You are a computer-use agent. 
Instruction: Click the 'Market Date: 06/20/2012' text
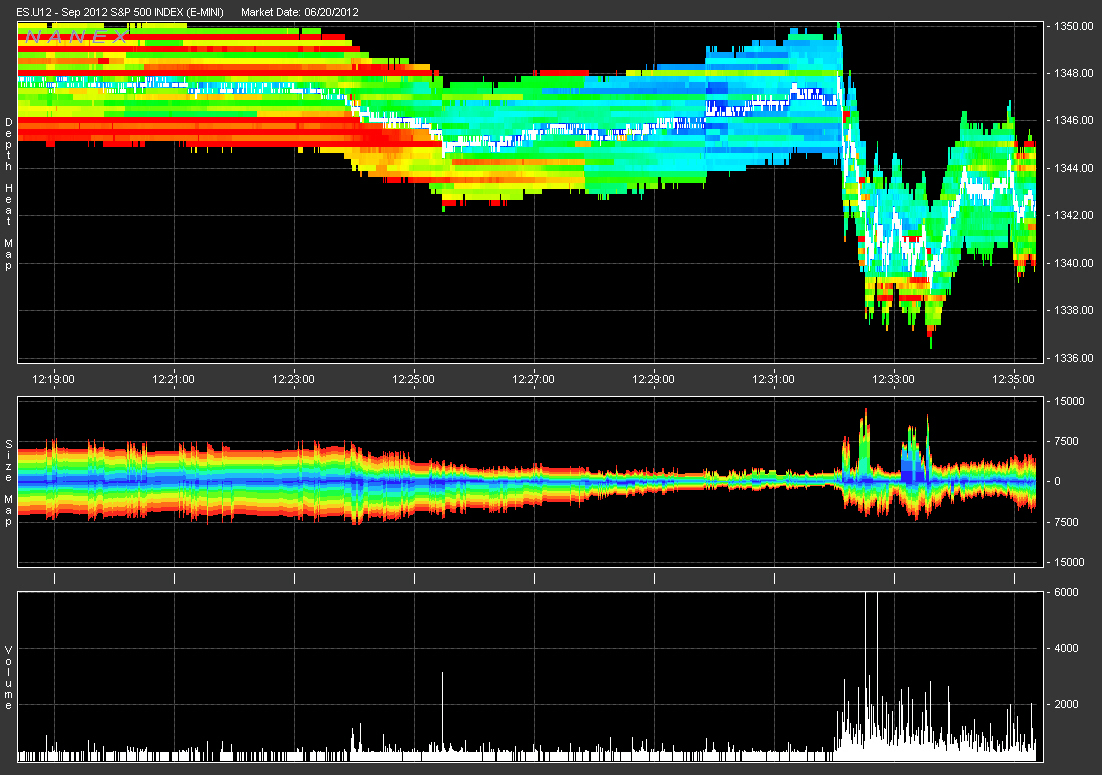299,12
